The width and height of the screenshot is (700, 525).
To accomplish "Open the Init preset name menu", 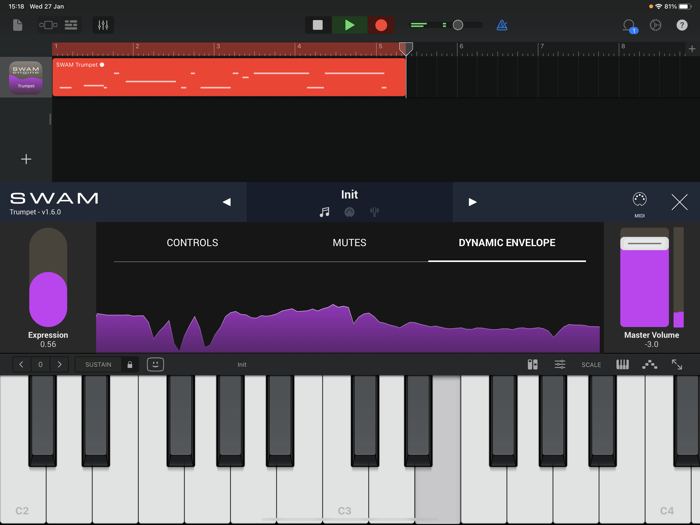I will 349,195.
